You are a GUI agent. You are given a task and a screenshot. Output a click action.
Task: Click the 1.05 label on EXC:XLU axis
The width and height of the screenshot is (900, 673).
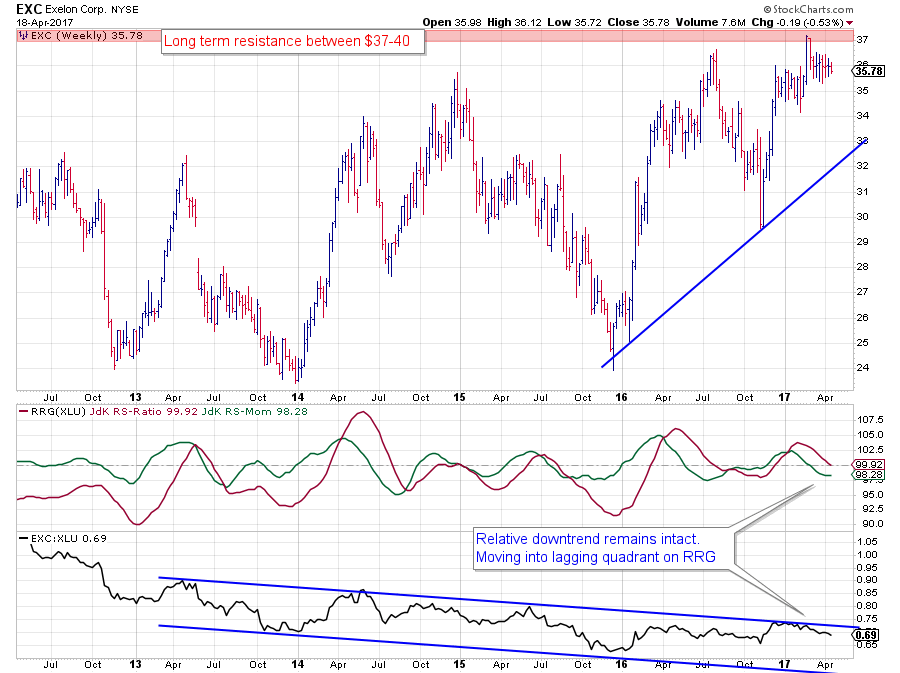point(867,541)
